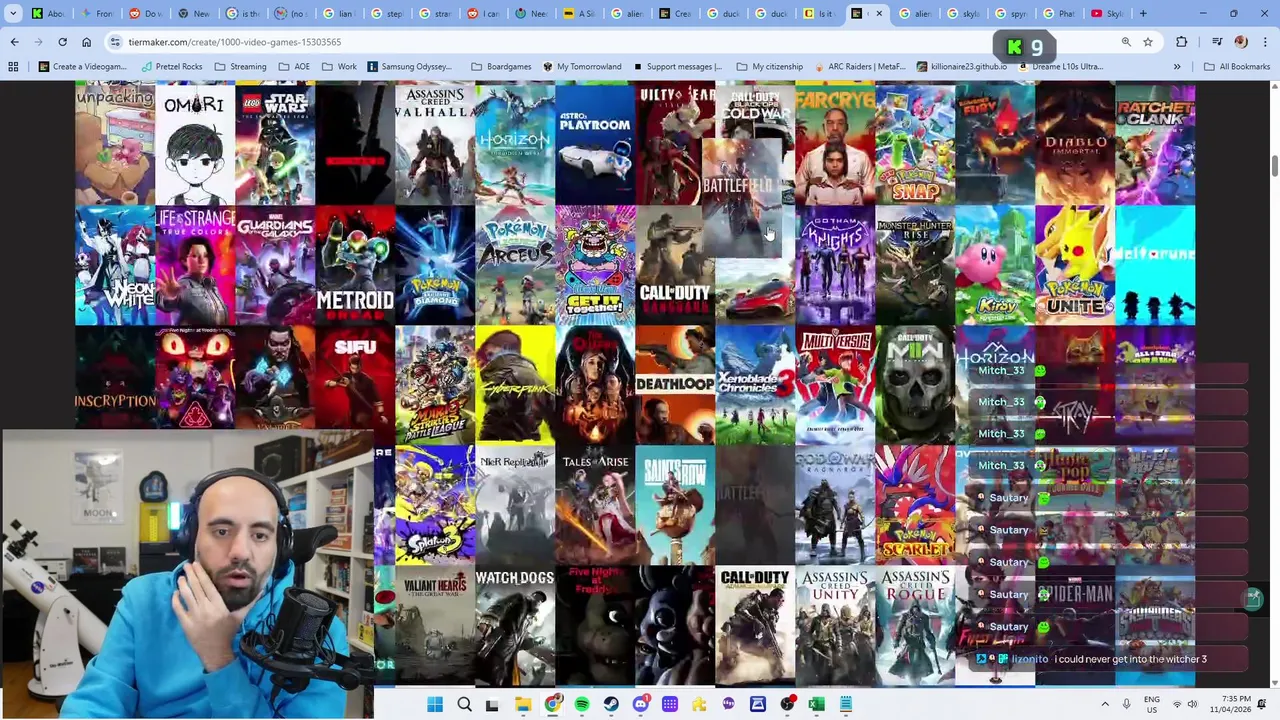This screenshot has width=1280, height=720.
Task: Open the AOE bookmarks folder
Action: (294, 67)
